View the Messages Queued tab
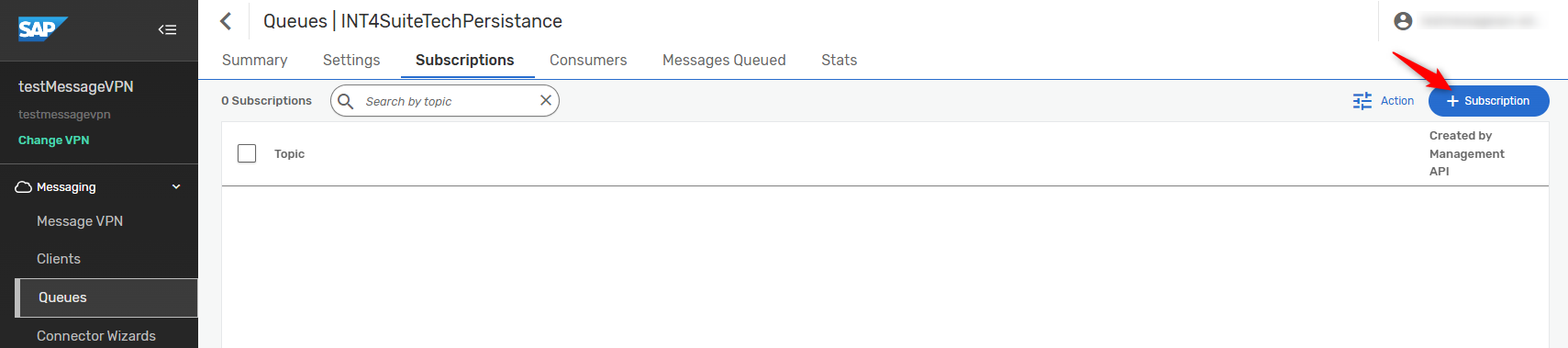Image resolution: width=1568 pixels, height=348 pixels. (x=724, y=60)
